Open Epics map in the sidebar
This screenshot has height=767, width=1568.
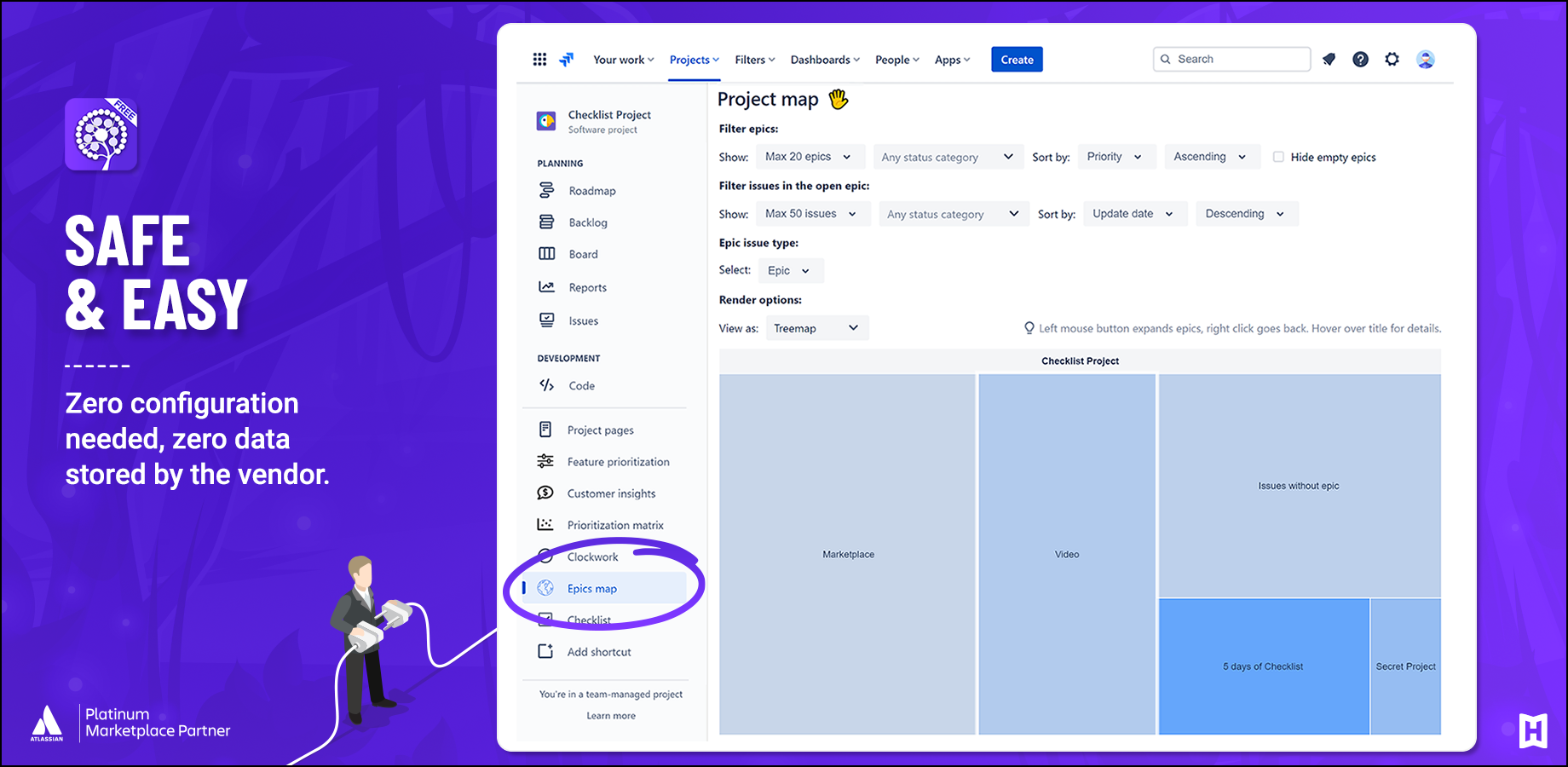(604, 588)
